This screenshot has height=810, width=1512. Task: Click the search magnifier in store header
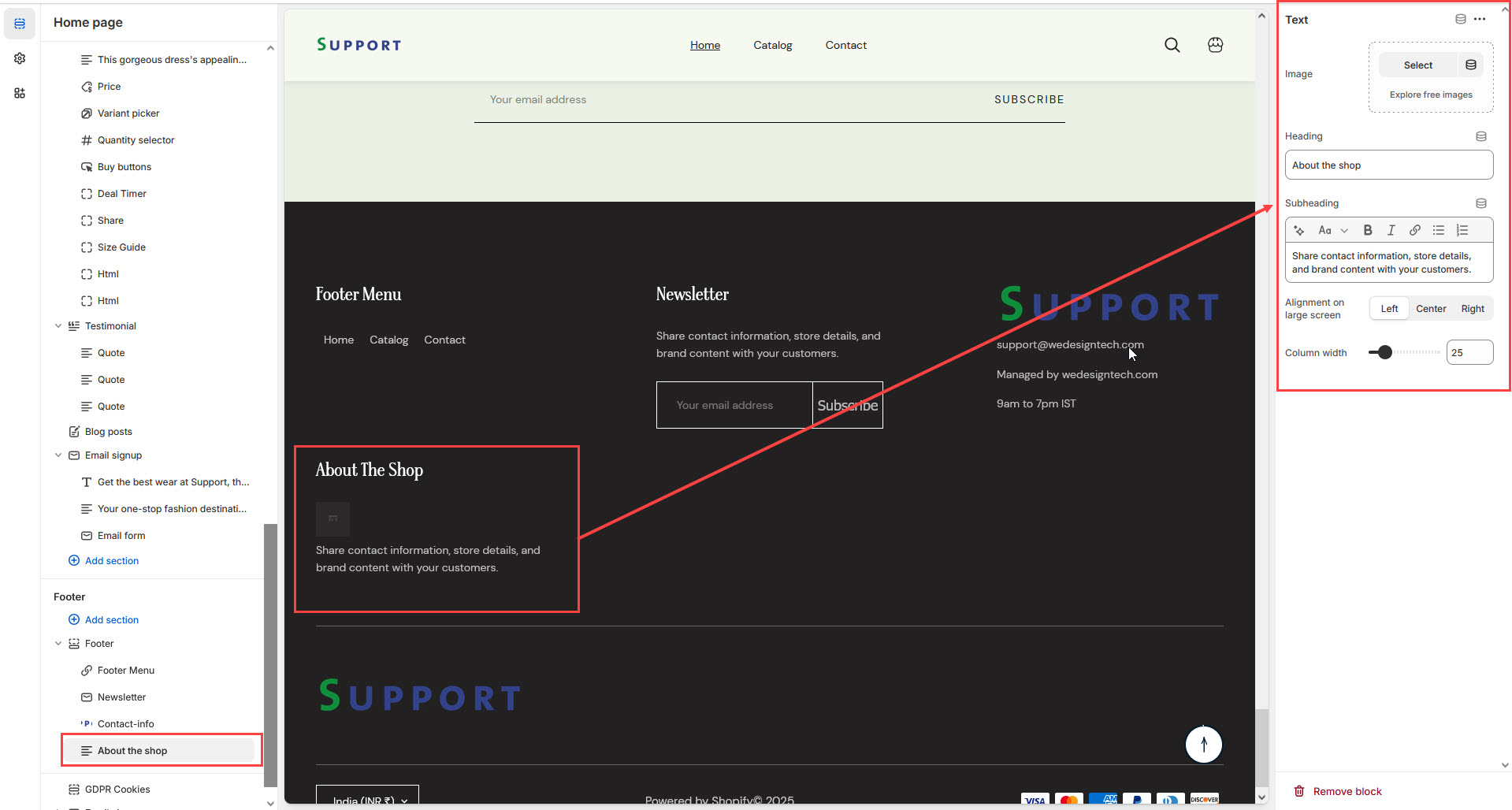[x=1172, y=45]
